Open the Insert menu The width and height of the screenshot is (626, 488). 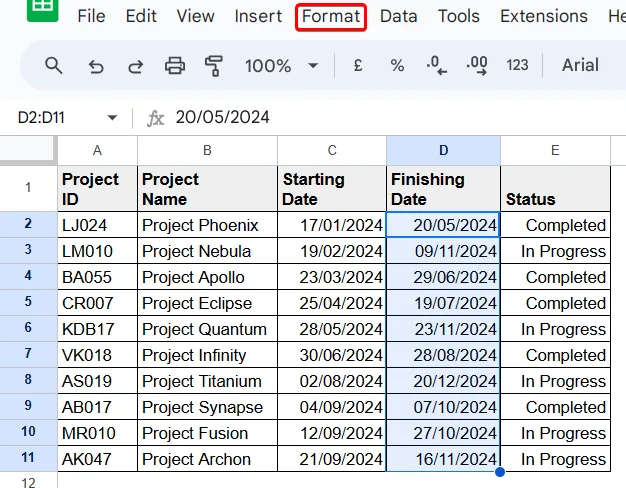click(258, 16)
